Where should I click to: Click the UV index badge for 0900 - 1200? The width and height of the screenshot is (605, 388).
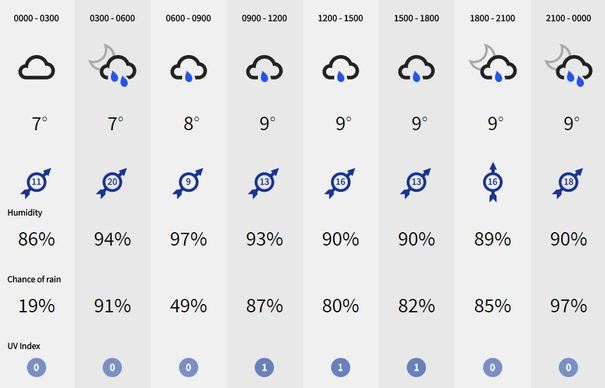click(x=264, y=368)
